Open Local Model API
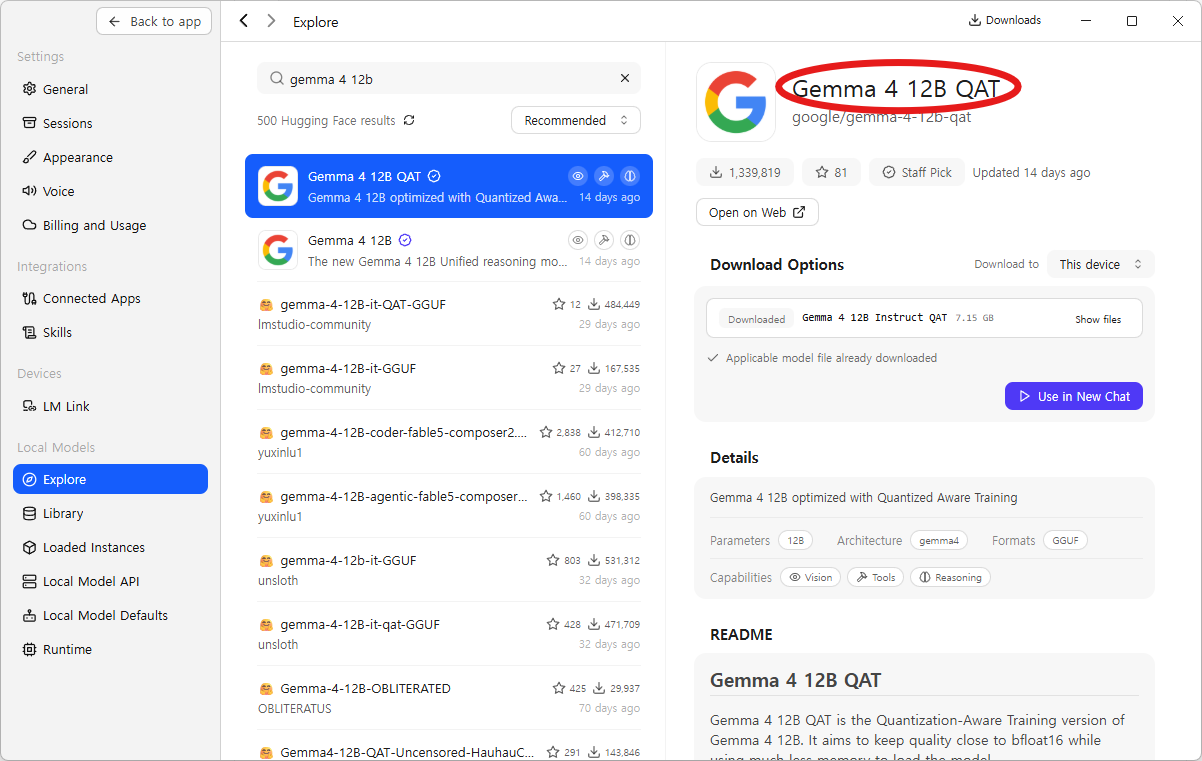The height and width of the screenshot is (761, 1202). pos(110,581)
